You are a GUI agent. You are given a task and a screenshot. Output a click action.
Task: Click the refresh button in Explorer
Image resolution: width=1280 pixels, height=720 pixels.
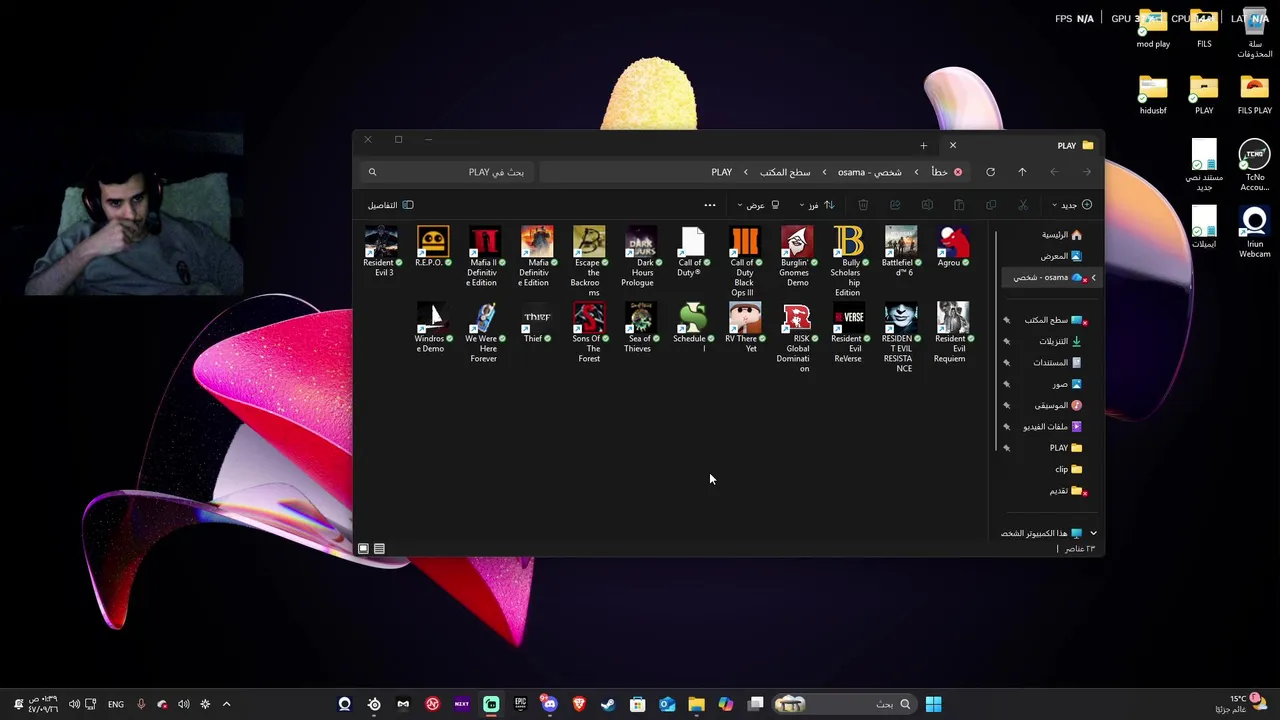[990, 172]
